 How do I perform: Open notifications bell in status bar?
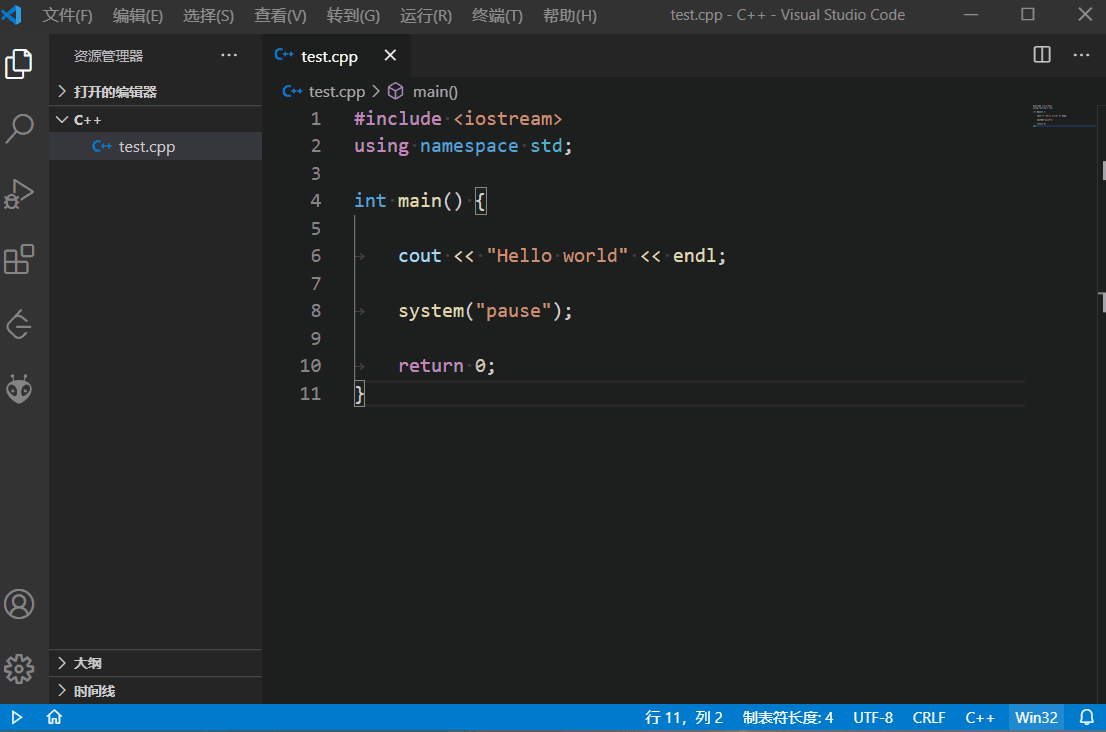click(x=1087, y=718)
